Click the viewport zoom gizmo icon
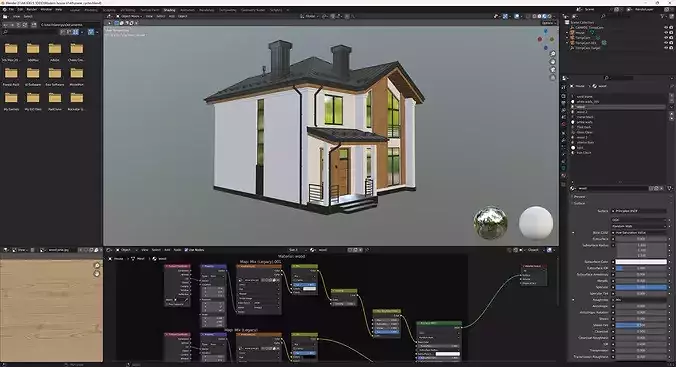This screenshot has width=676, height=367. coord(553,54)
